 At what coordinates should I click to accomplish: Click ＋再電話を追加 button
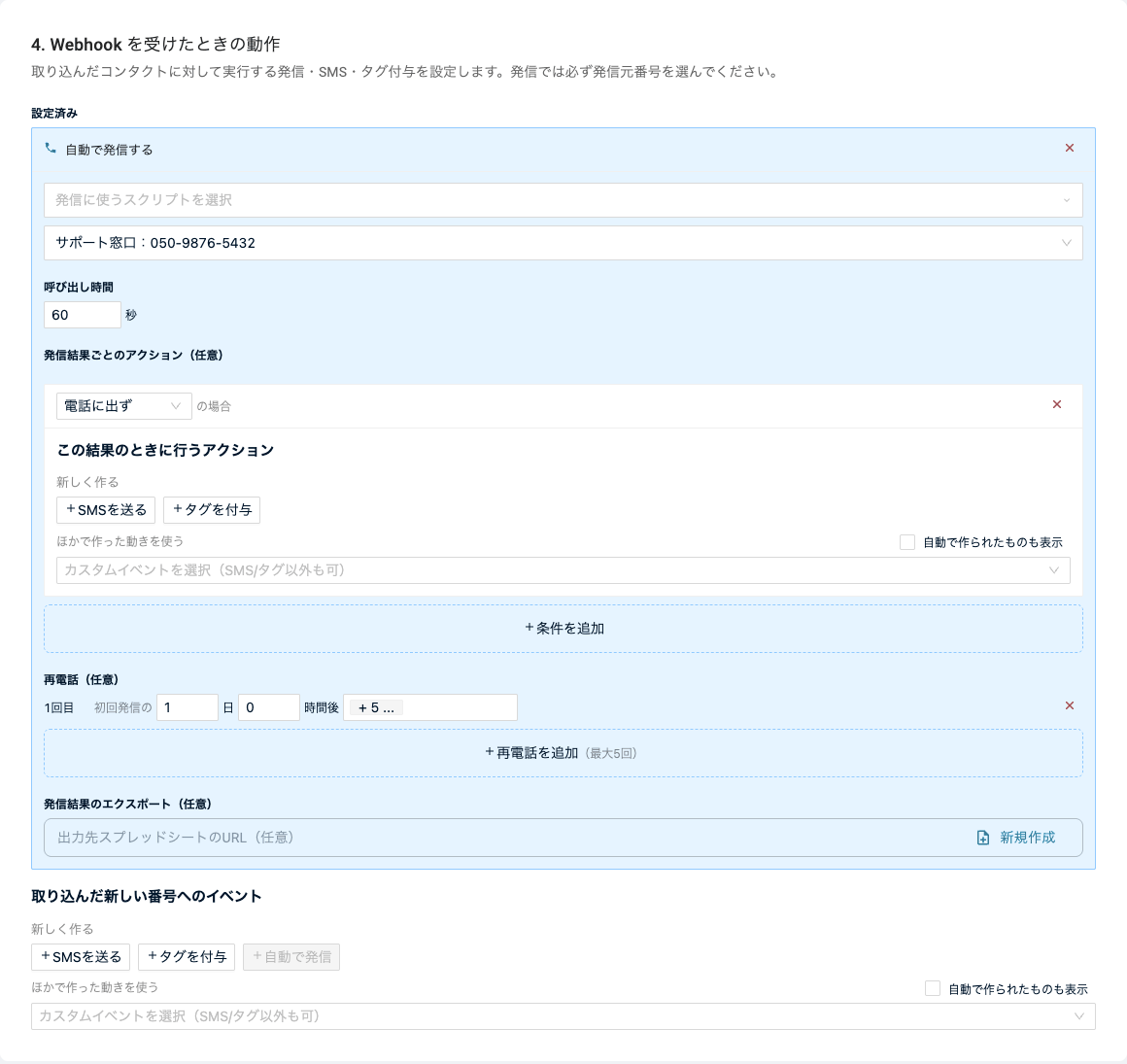(563, 753)
